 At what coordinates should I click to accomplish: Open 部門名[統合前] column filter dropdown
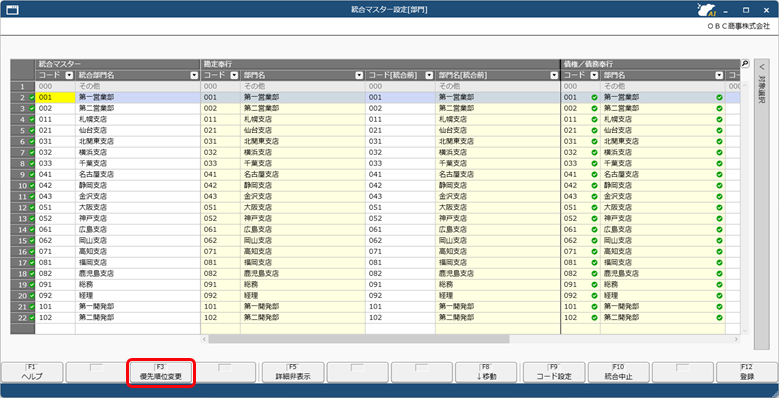pos(554,76)
